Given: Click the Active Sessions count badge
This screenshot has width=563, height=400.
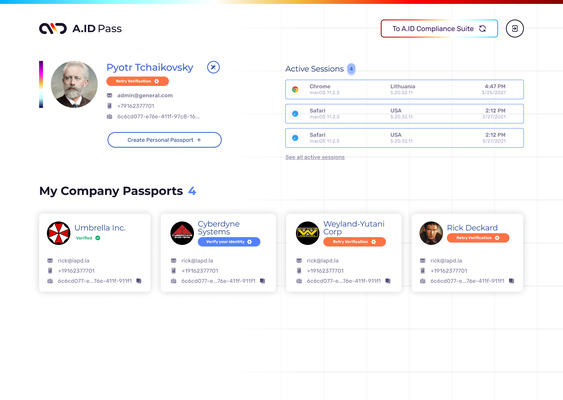Looking at the screenshot, I should pos(351,69).
